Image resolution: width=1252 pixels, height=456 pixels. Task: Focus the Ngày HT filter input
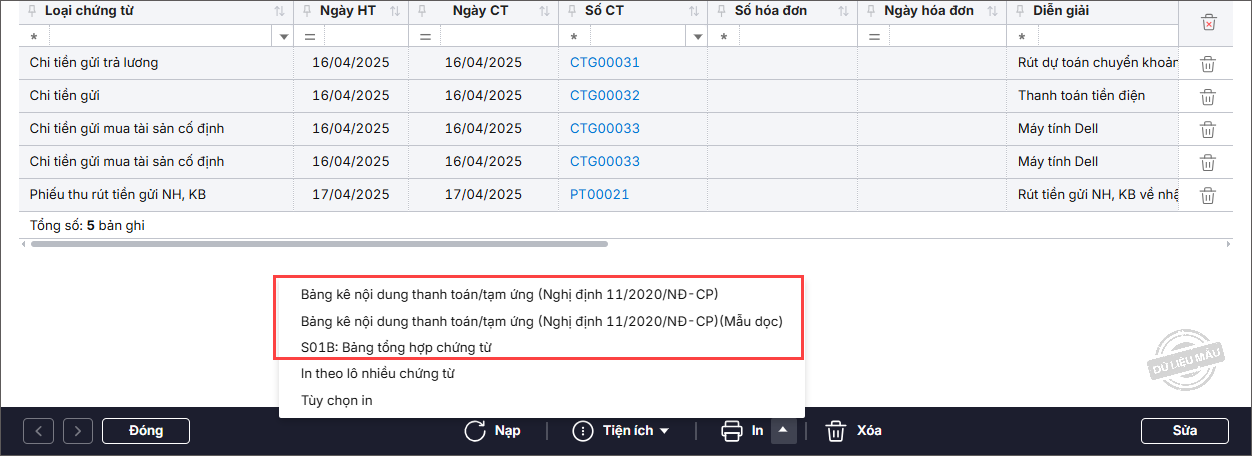(365, 36)
